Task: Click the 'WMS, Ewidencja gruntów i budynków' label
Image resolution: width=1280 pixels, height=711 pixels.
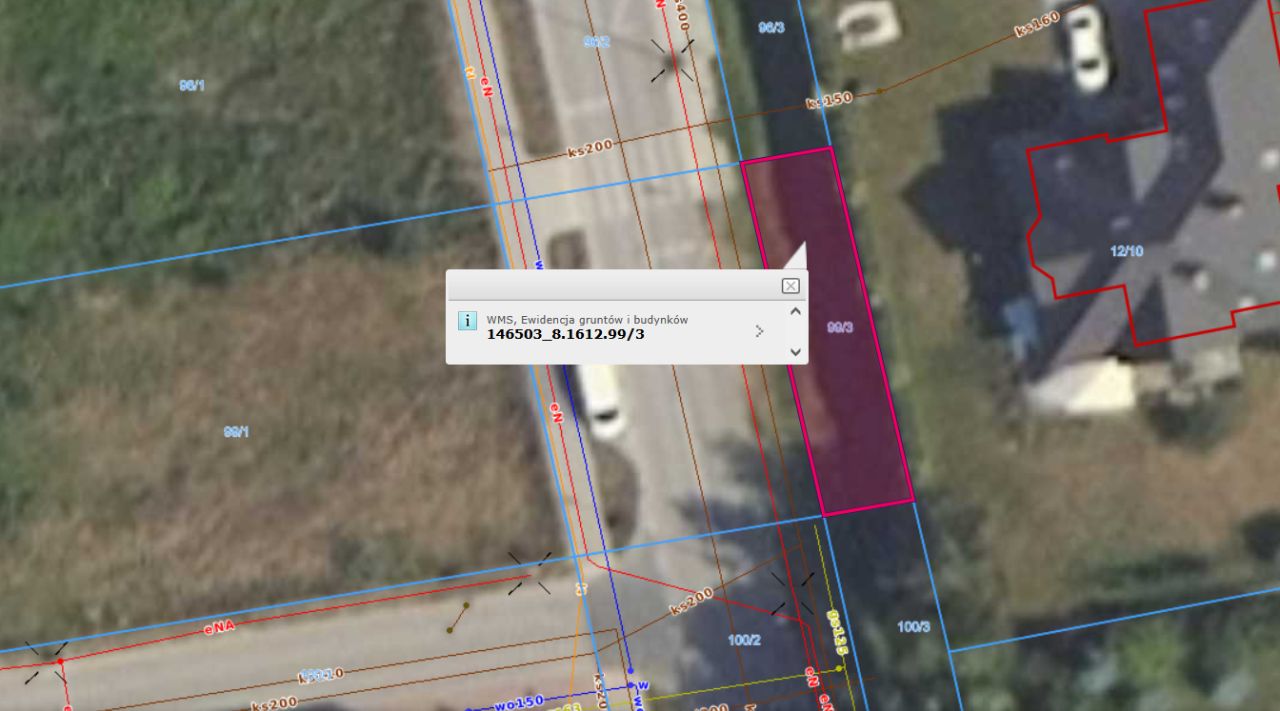Action: click(x=587, y=319)
